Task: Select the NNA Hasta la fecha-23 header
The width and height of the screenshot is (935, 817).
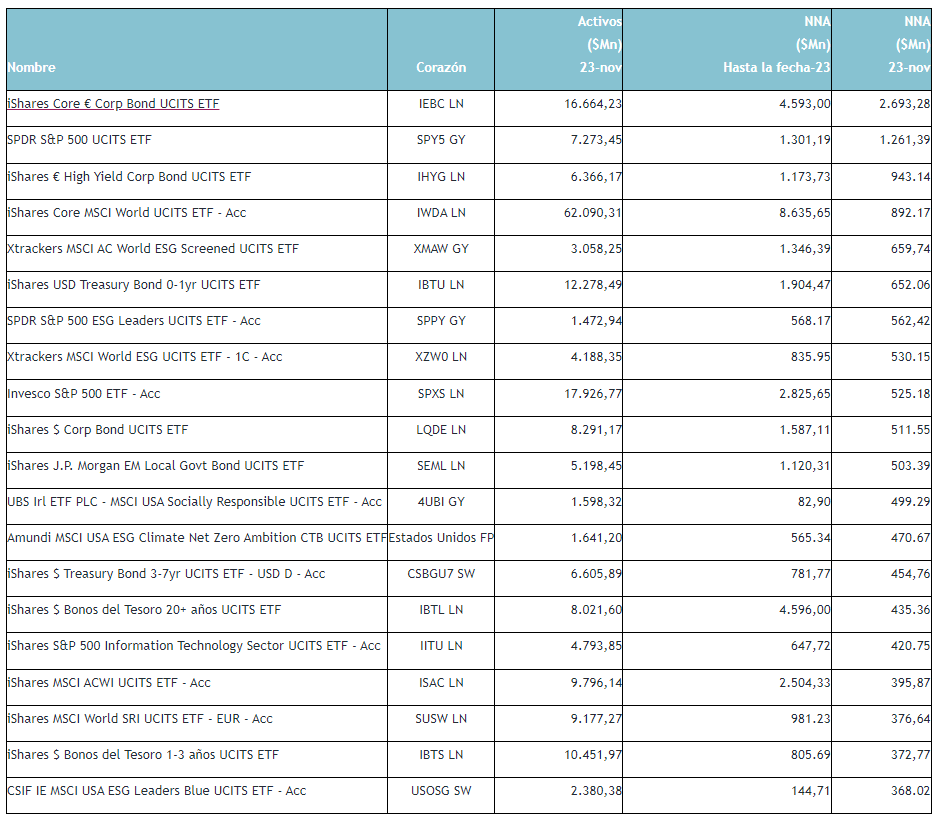Action: pyautogui.click(x=776, y=45)
